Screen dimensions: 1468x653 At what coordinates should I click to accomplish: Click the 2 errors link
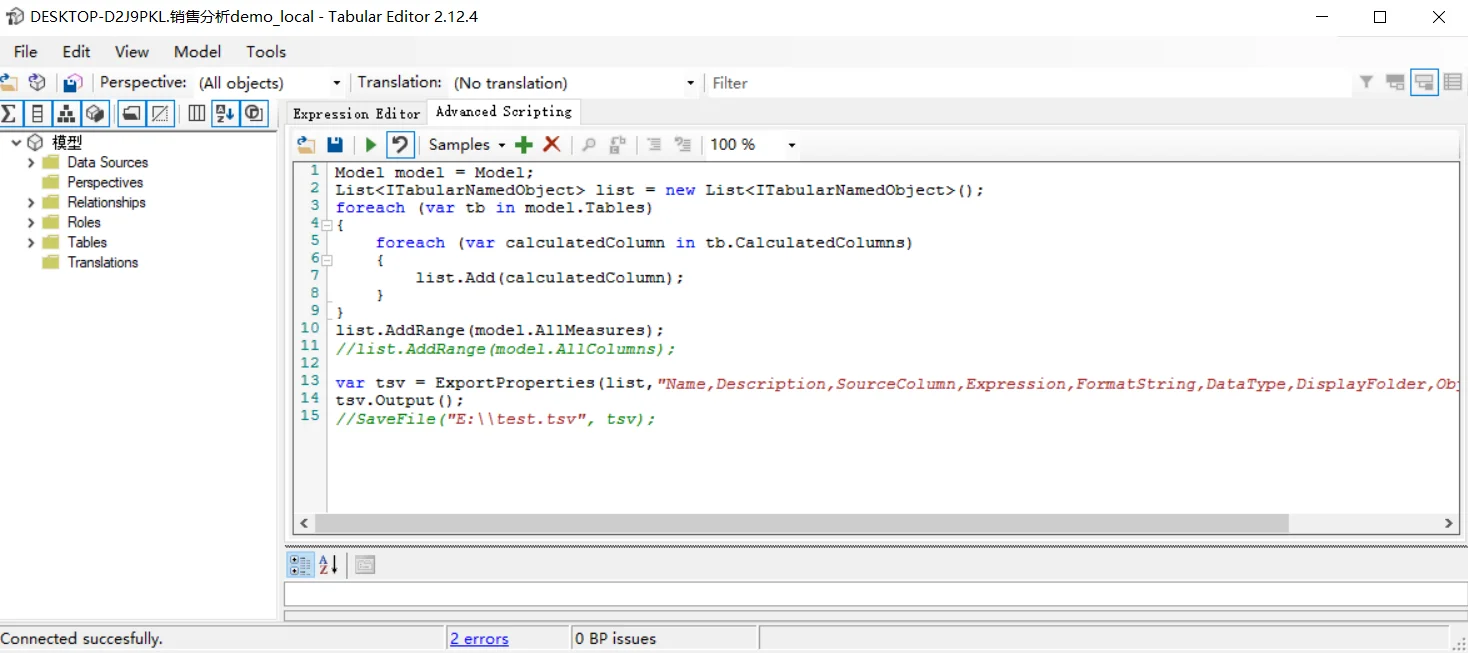(x=479, y=639)
